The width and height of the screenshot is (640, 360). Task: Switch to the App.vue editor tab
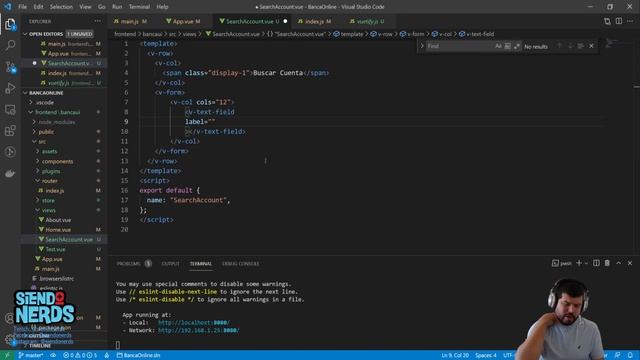click(x=183, y=21)
